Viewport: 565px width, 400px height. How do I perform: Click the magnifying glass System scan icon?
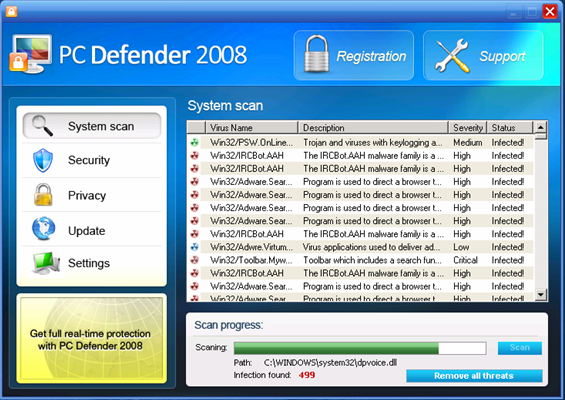coord(42,126)
